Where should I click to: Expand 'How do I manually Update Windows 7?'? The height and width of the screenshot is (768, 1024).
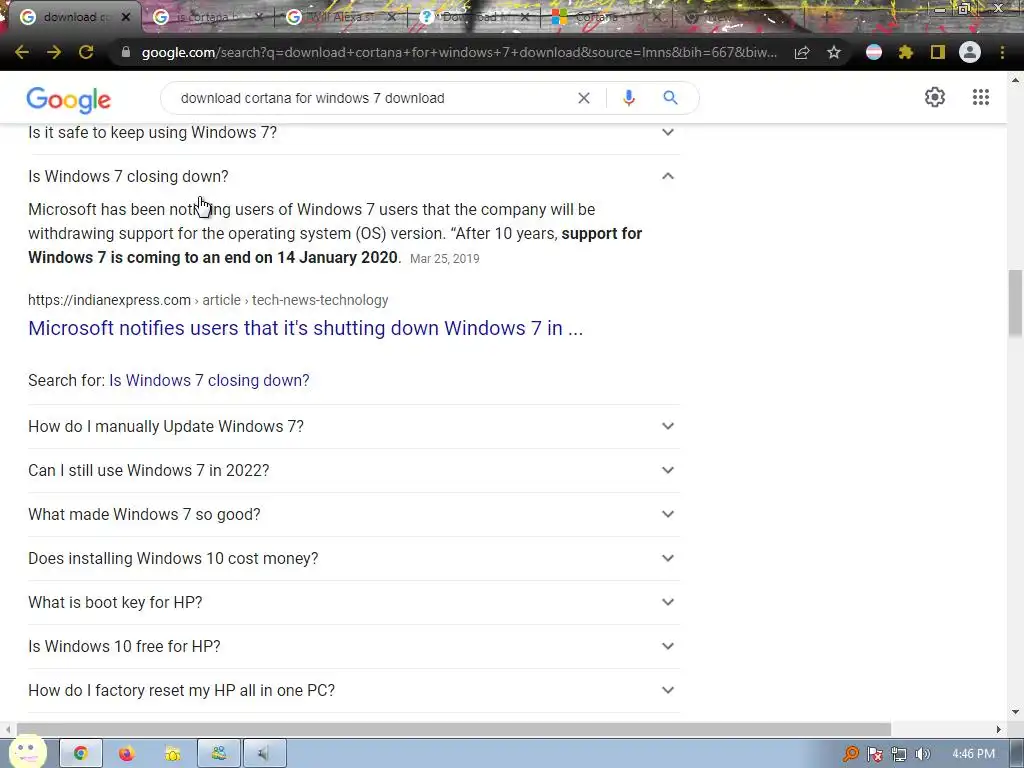pyautogui.click(x=353, y=426)
